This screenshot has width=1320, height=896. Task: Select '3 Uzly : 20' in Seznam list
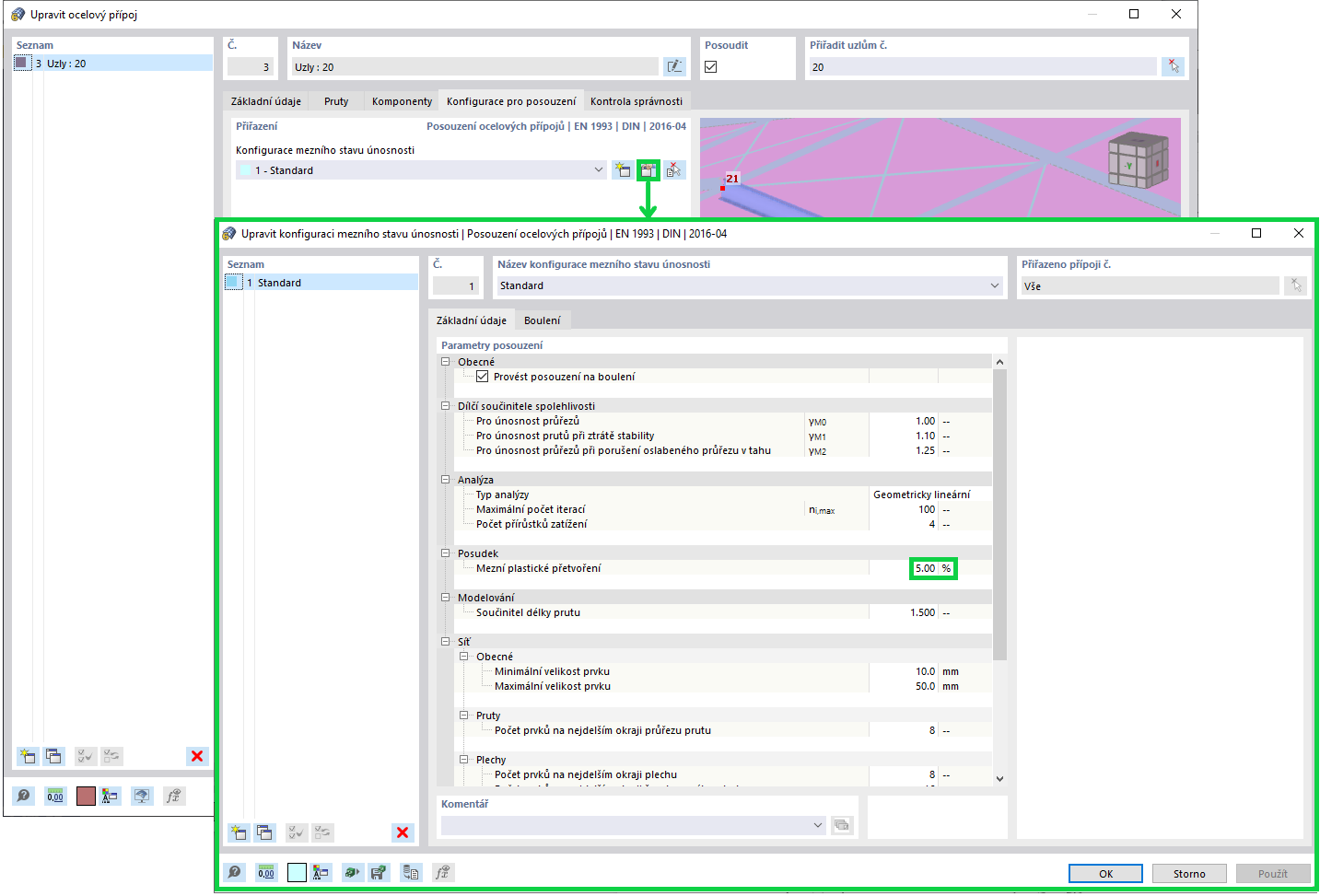point(112,64)
